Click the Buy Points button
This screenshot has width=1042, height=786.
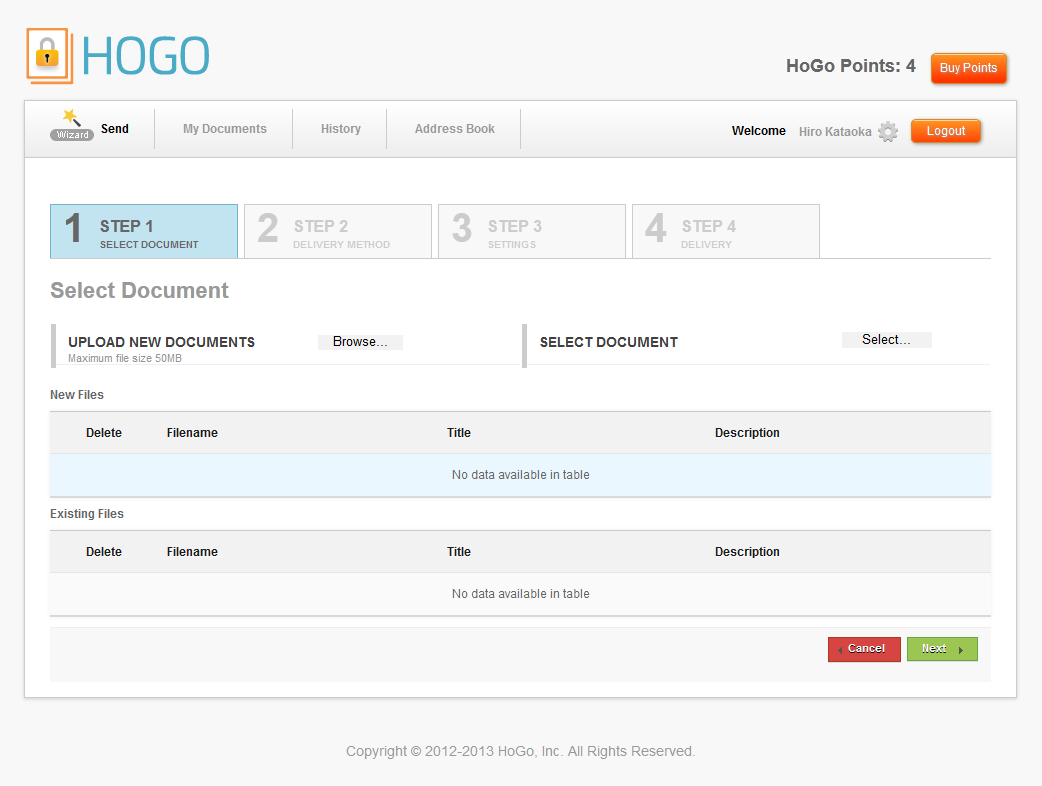coord(968,68)
